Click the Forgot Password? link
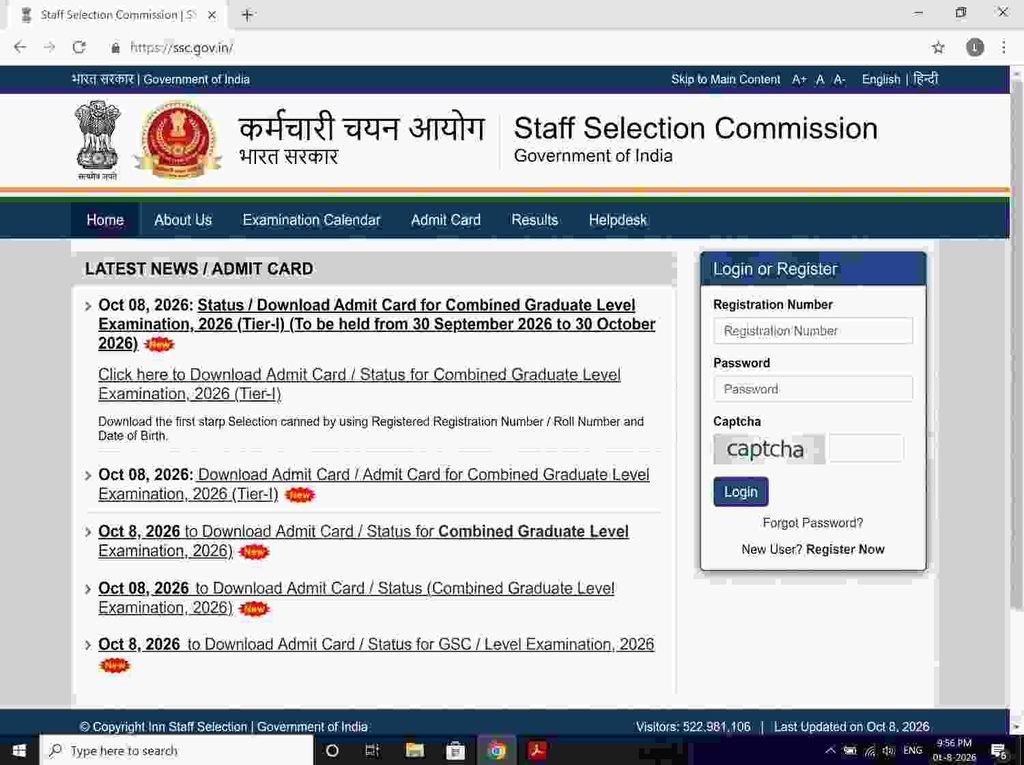The width and height of the screenshot is (1024, 765). 812,523
